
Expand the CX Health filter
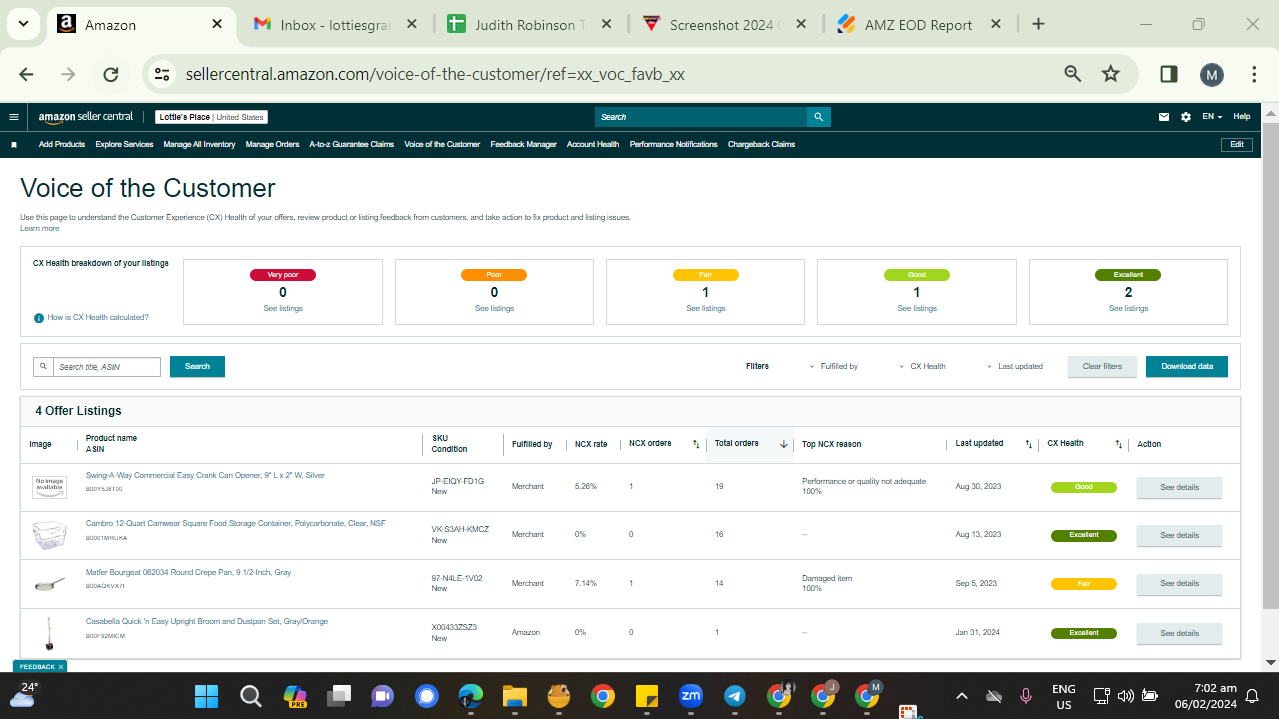pyautogui.click(x=922, y=367)
